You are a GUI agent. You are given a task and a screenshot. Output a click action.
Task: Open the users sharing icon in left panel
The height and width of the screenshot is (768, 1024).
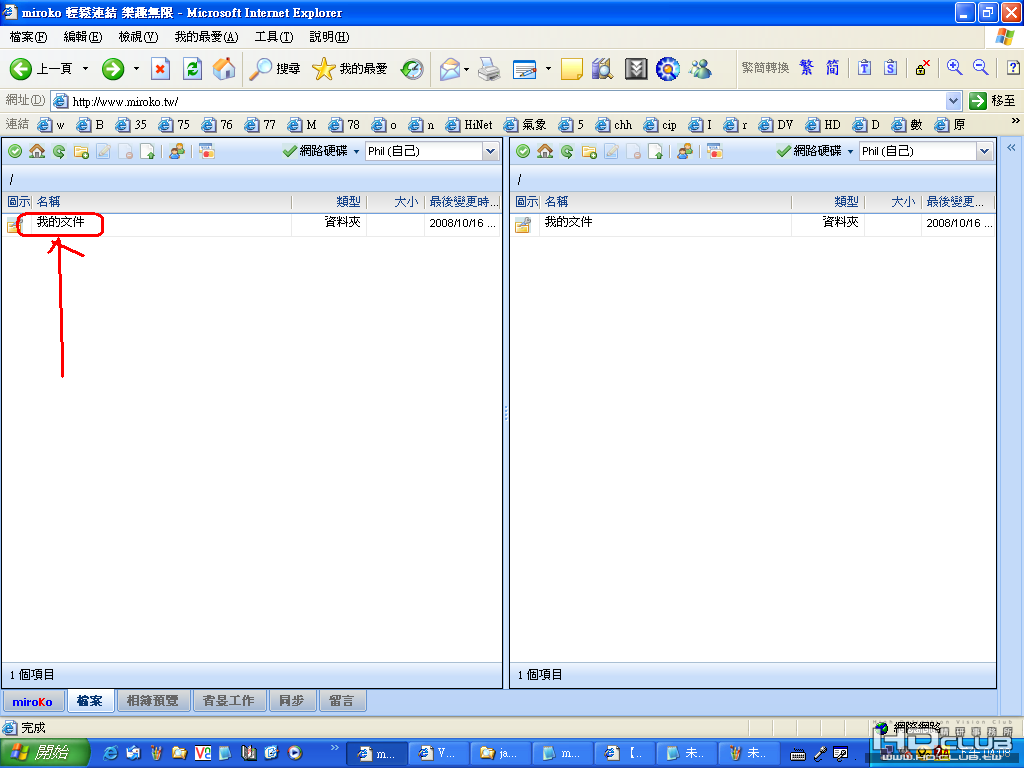click(x=176, y=152)
